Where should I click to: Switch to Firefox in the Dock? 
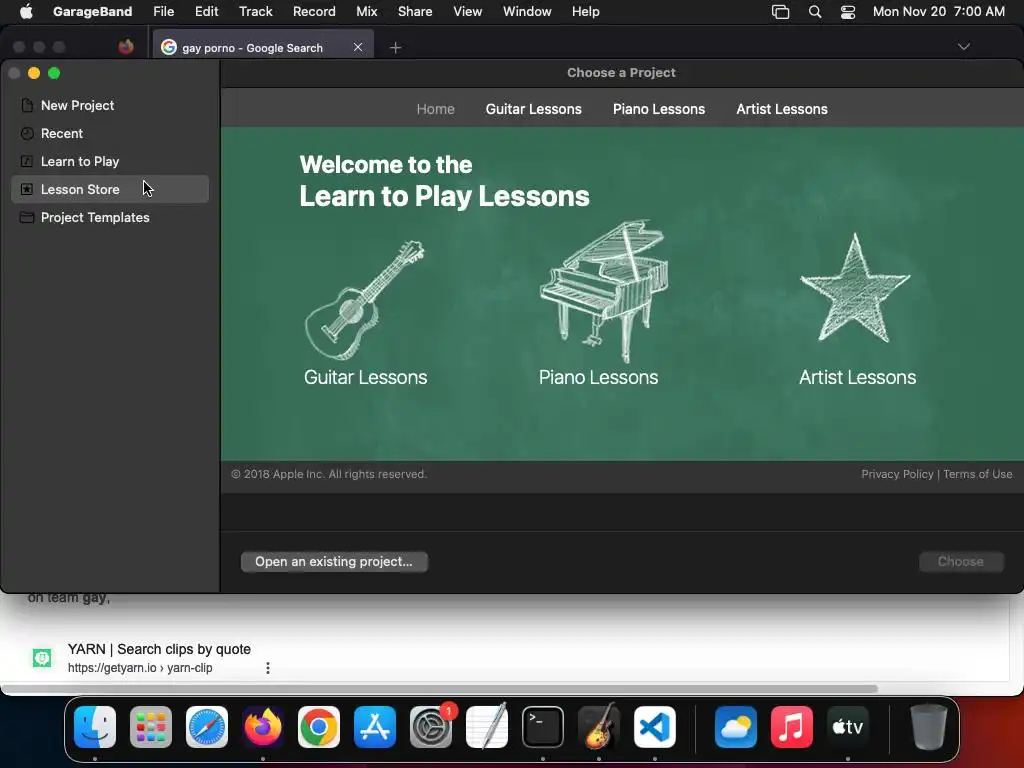(x=263, y=727)
